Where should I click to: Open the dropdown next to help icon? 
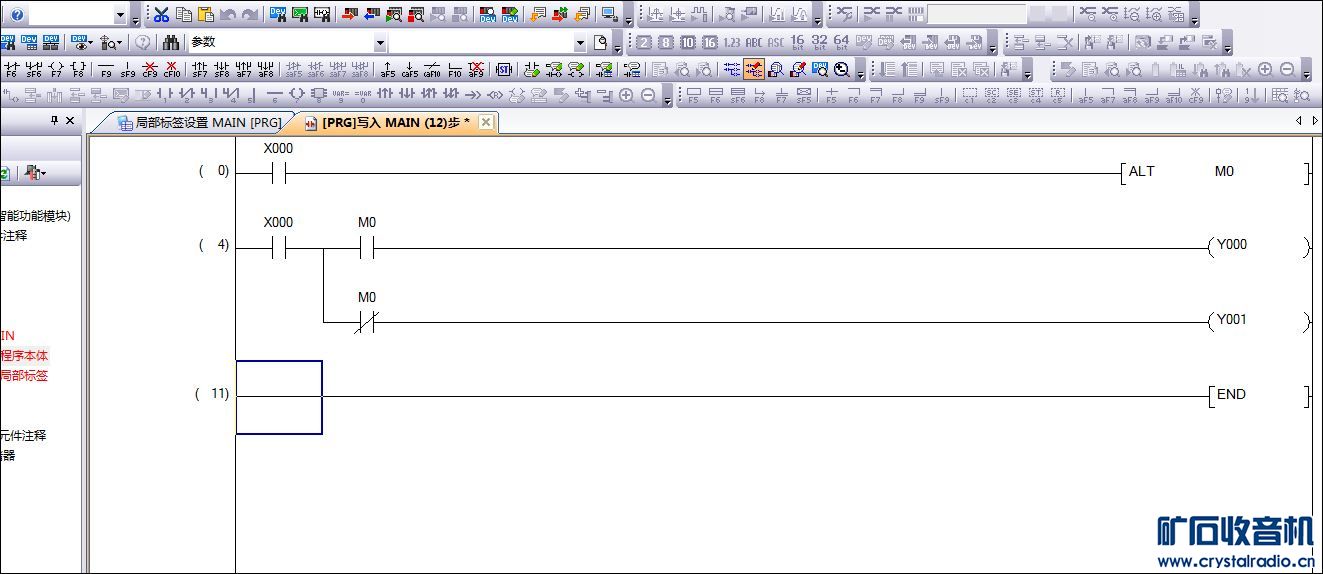(120, 15)
